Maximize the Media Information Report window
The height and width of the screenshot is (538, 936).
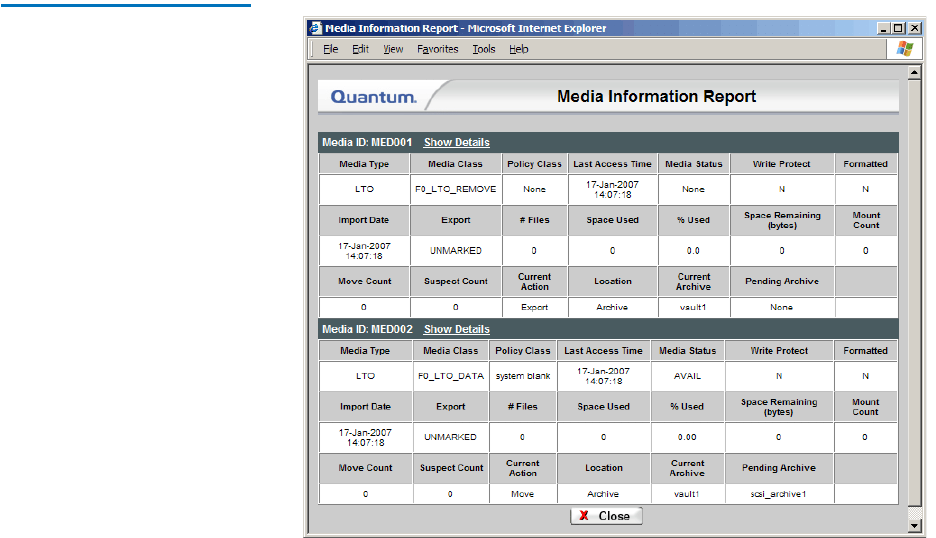(x=898, y=28)
